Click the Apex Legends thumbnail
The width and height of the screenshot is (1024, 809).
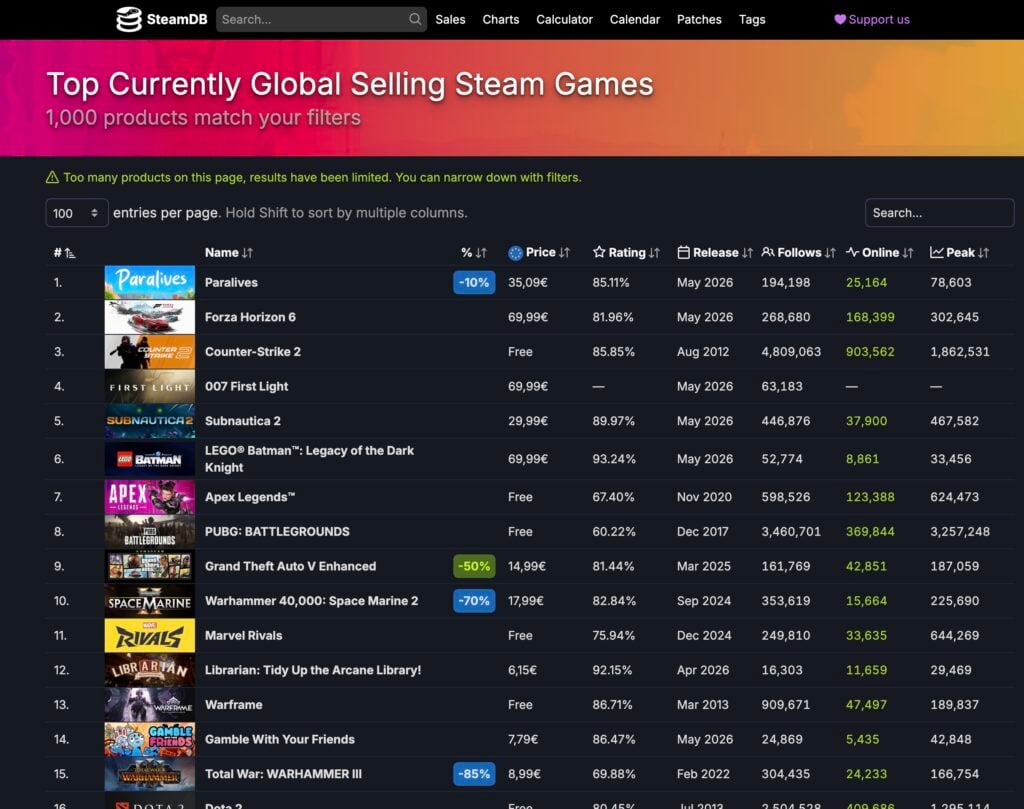tap(150, 497)
